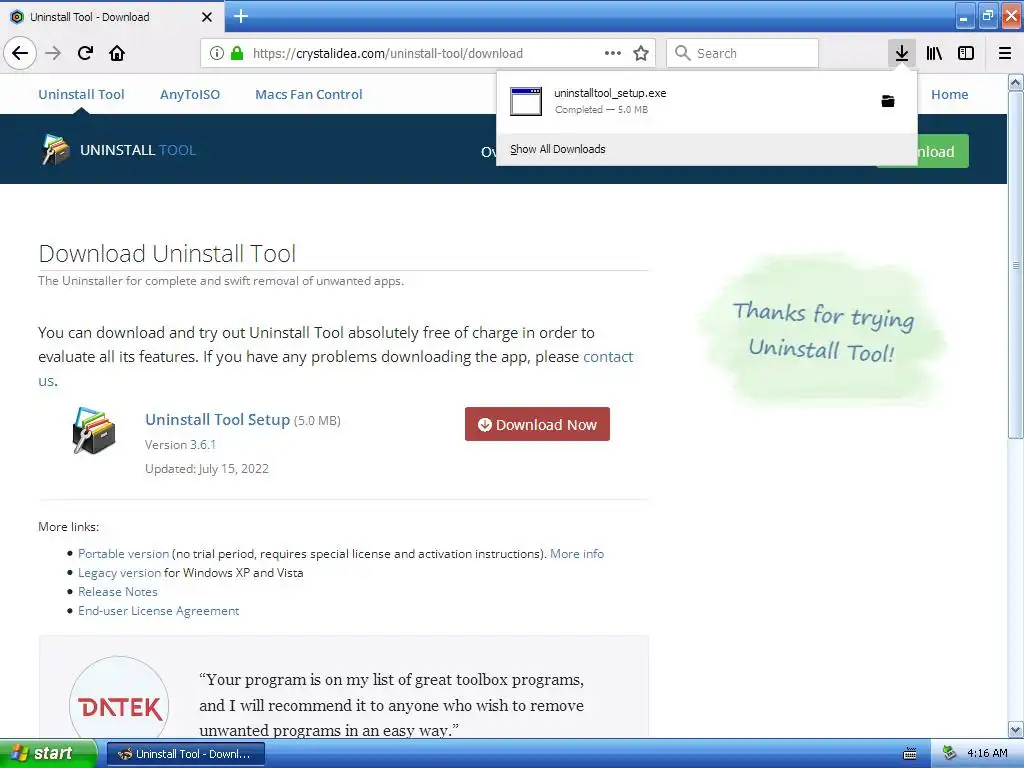
Task: Click the DATEK logo circle
Action: (119, 703)
